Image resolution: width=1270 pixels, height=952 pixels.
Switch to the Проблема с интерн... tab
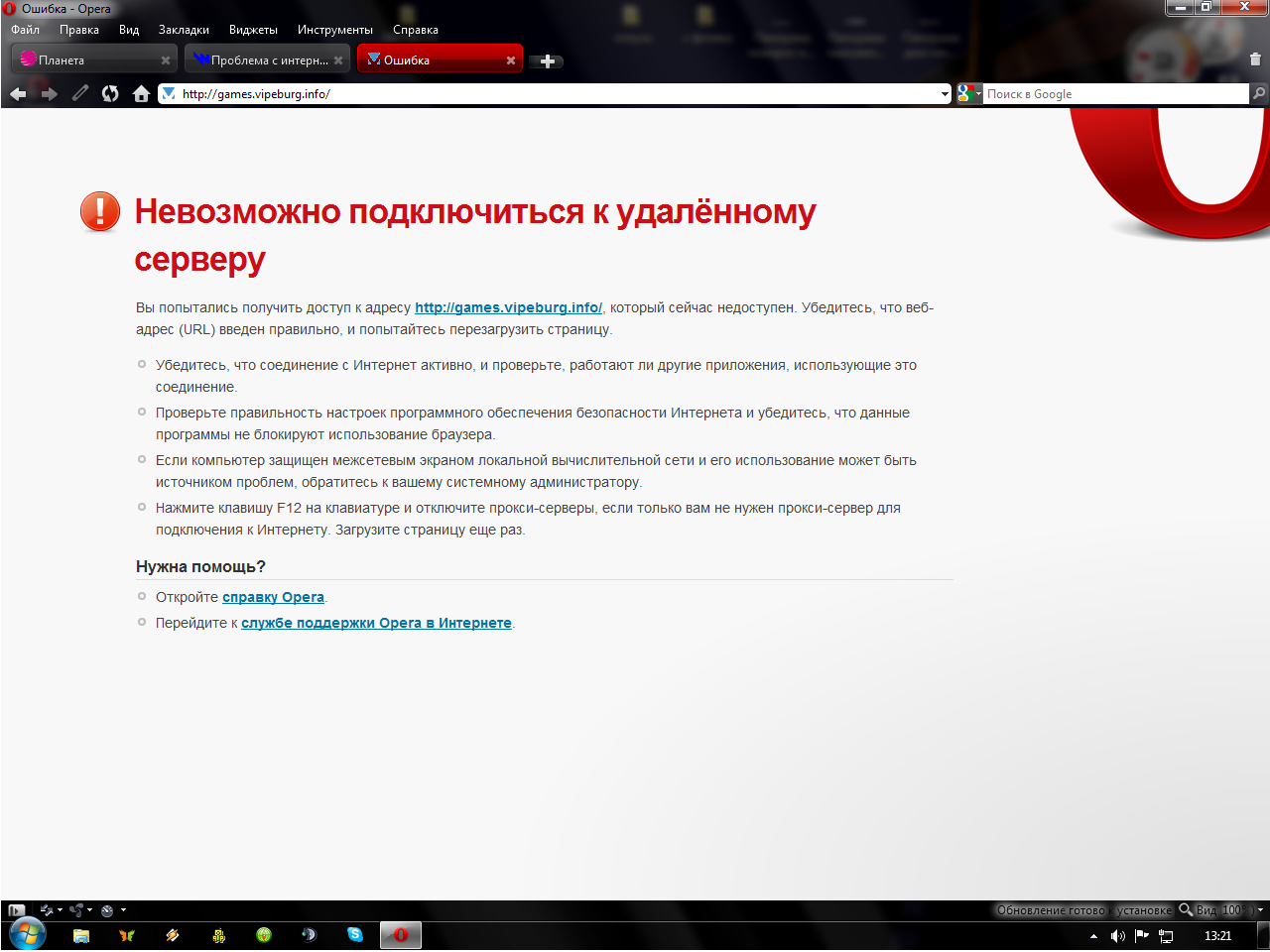click(x=267, y=59)
